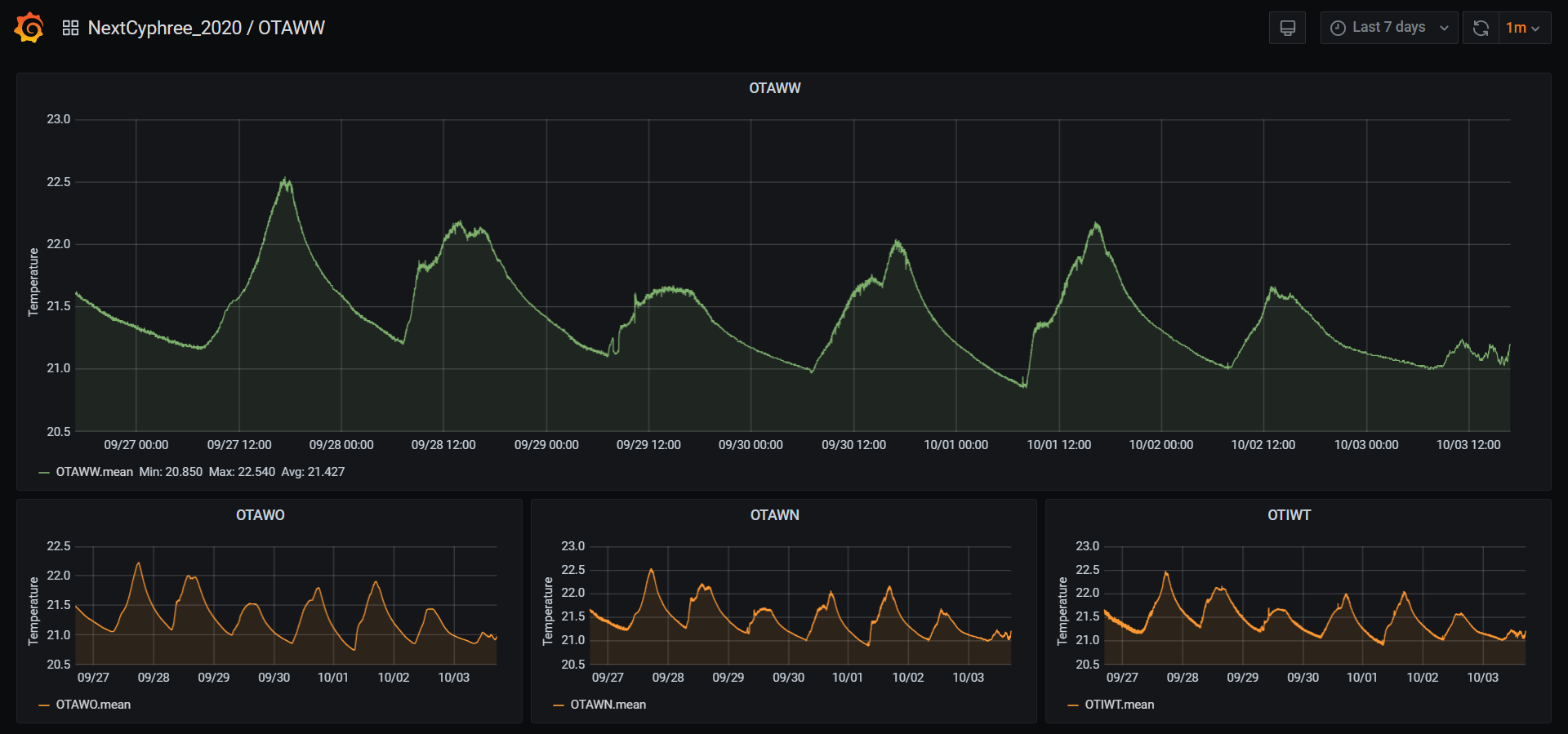Toggle the OTIWT.mean legend series
Viewport: 1568px width, 734px height.
1119,705
